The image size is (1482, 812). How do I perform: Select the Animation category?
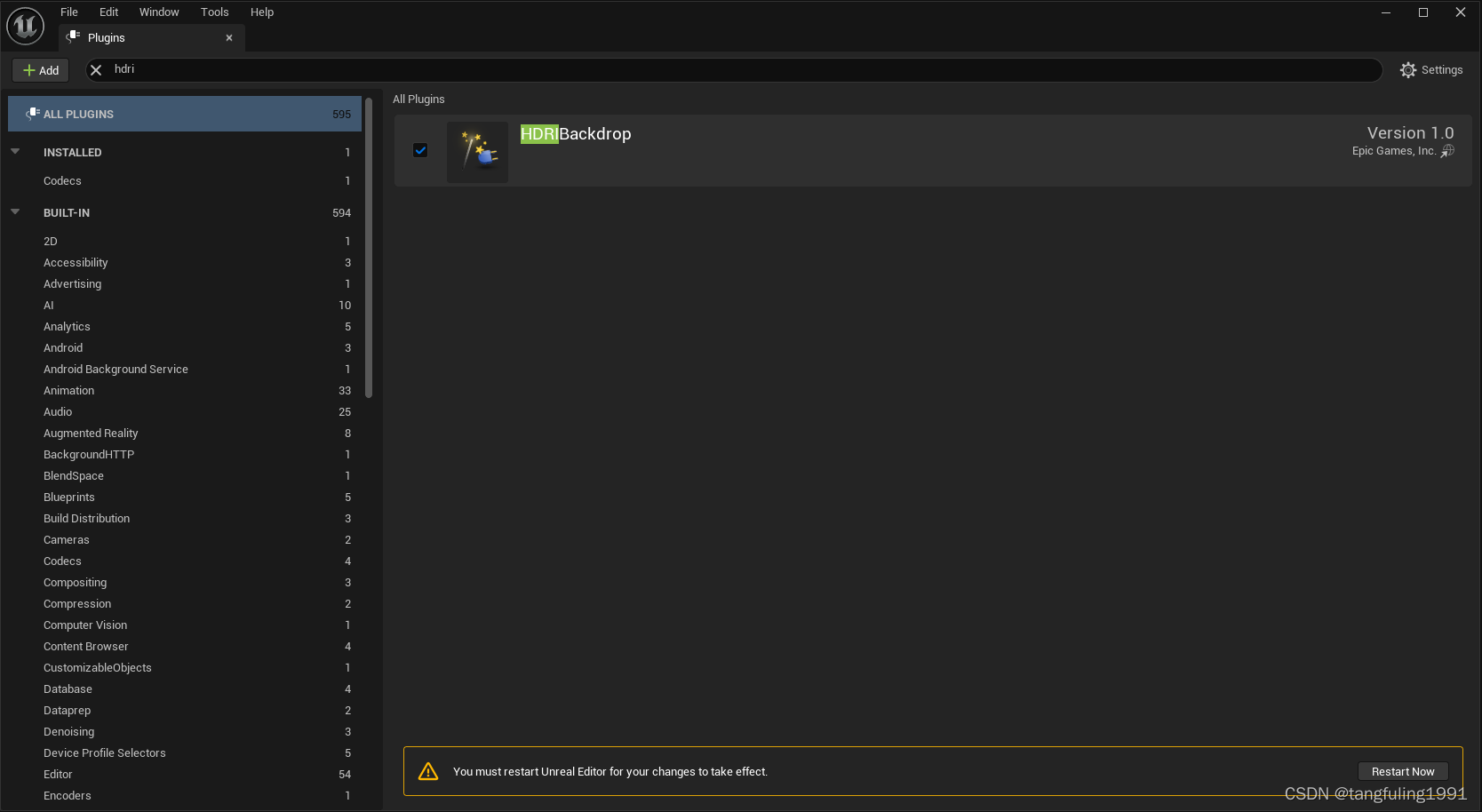coord(185,390)
